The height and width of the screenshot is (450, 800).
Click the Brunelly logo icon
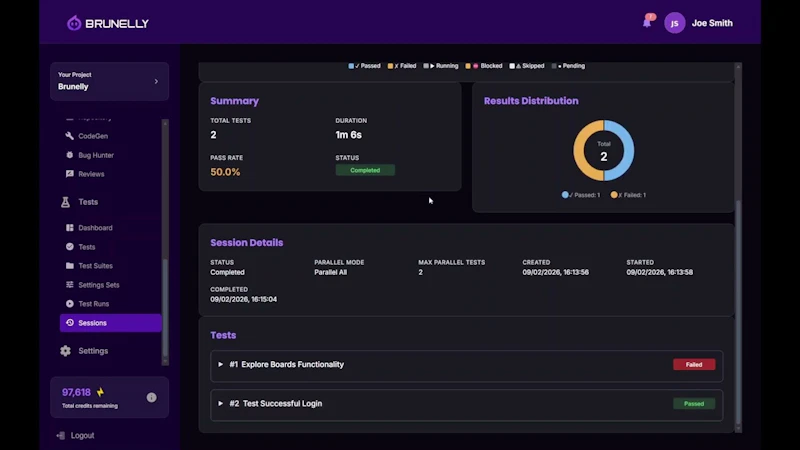pos(74,23)
